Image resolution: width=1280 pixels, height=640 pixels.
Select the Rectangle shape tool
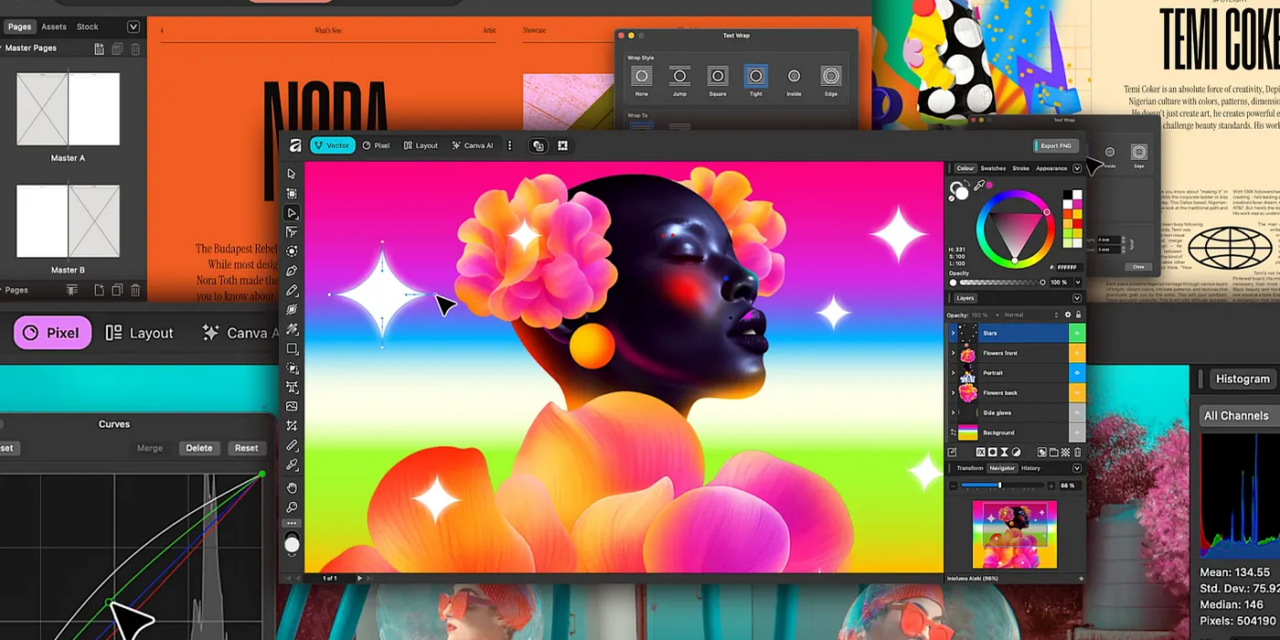coord(291,347)
